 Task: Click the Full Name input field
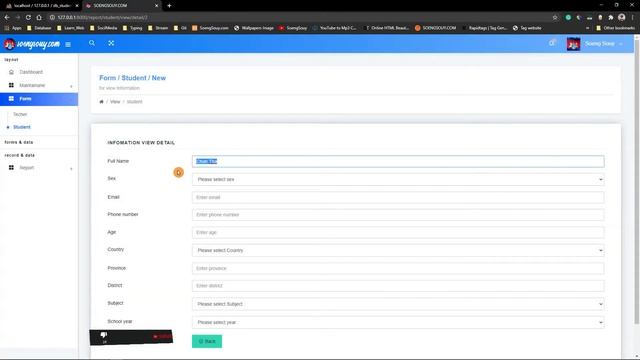point(398,161)
